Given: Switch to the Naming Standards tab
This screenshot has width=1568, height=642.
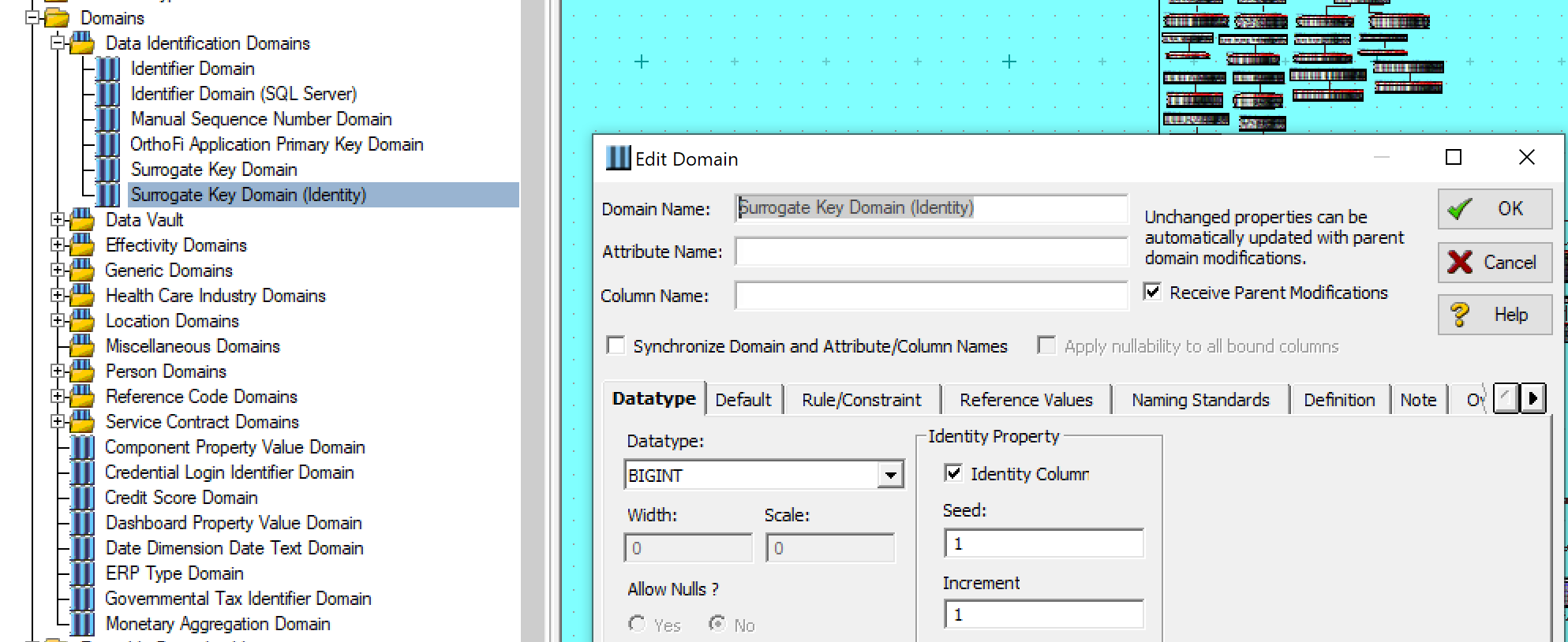Looking at the screenshot, I should tap(1200, 400).
